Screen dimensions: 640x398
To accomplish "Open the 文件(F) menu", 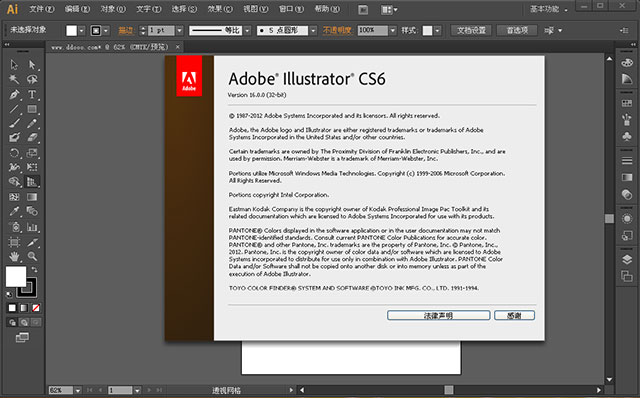I will (42, 9).
